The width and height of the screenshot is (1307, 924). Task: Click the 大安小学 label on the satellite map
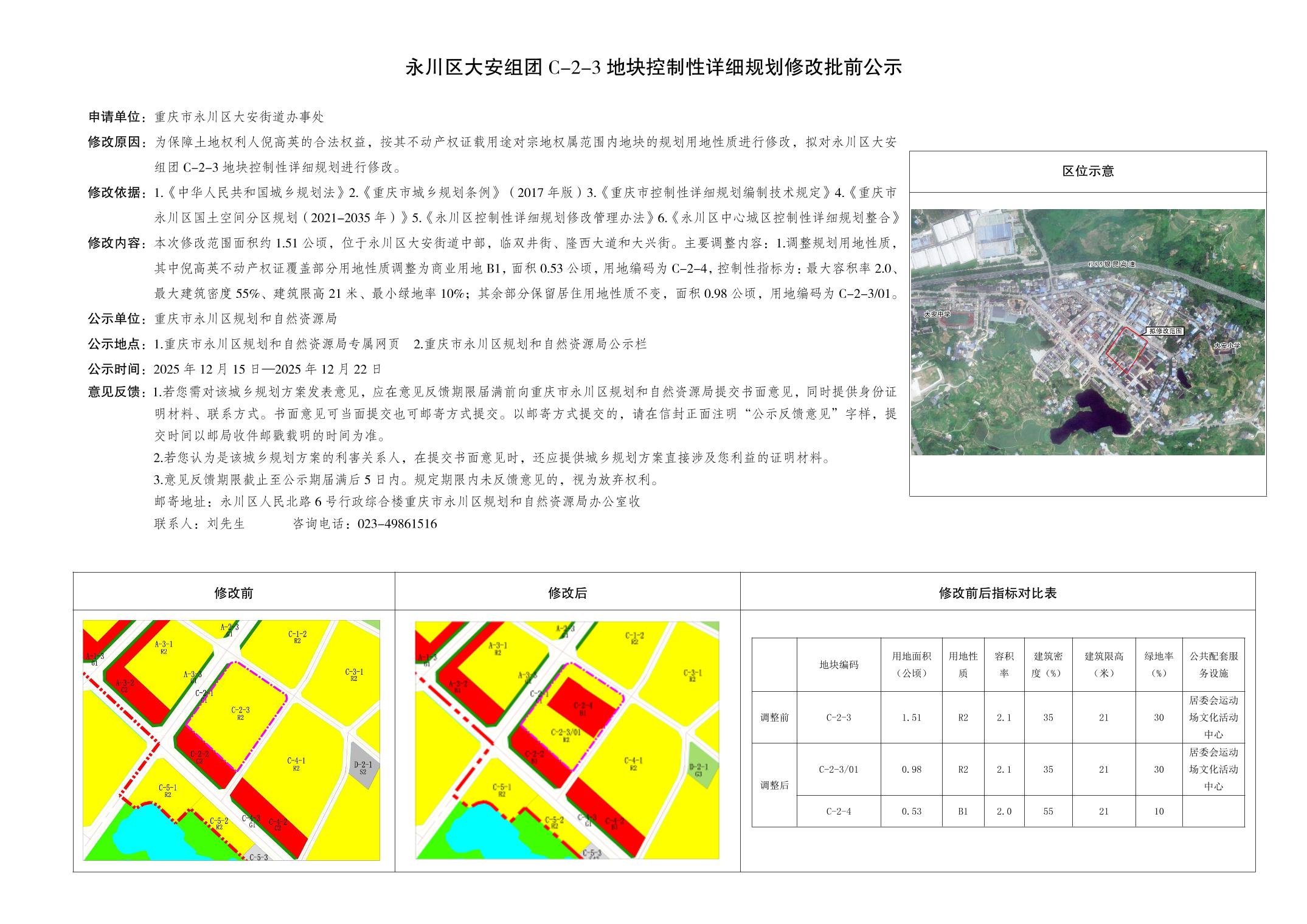click(x=1226, y=345)
